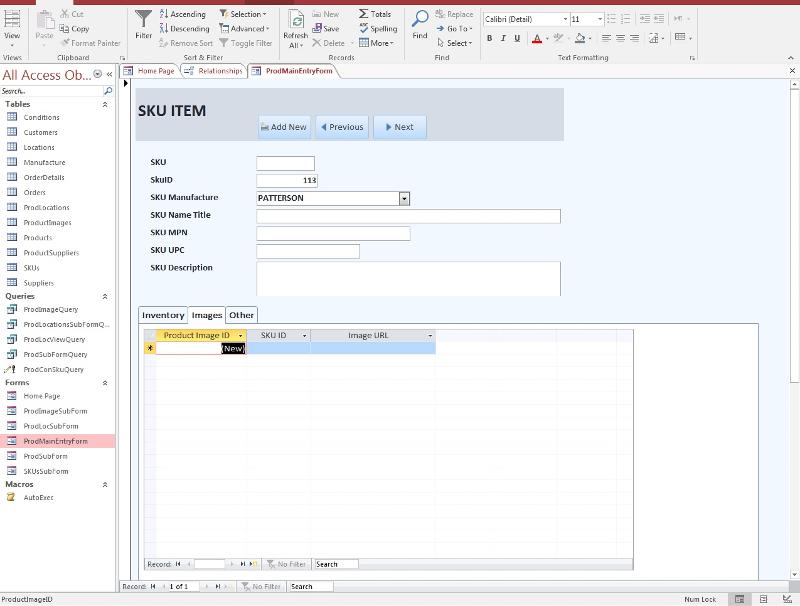Image resolution: width=800 pixels, height=606 pixels.
Task: Click the SKU MPN field
Action: [x=333, y=234]
